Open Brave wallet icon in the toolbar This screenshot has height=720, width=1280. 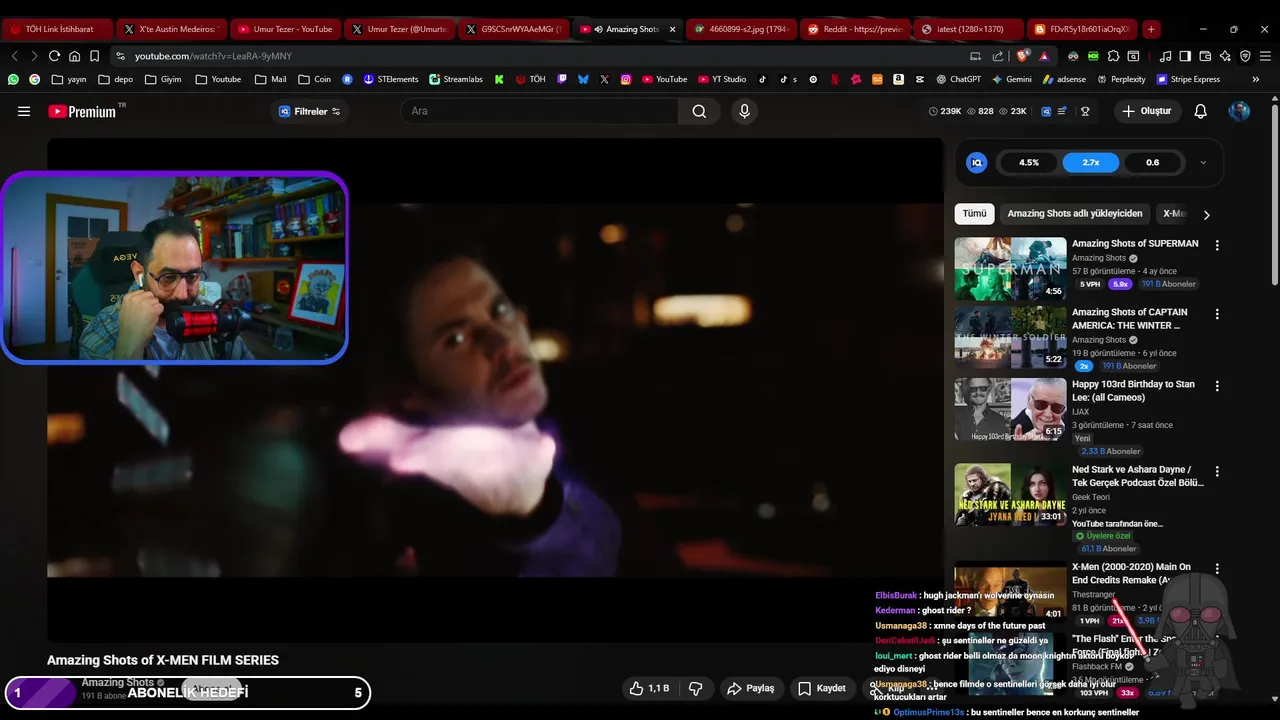1205,56
